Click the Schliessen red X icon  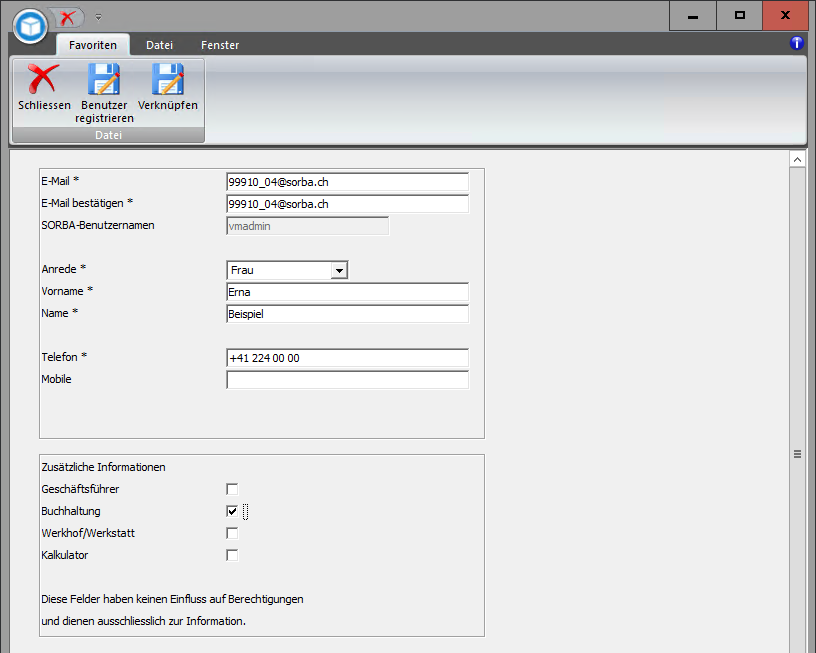pos(44,79)
